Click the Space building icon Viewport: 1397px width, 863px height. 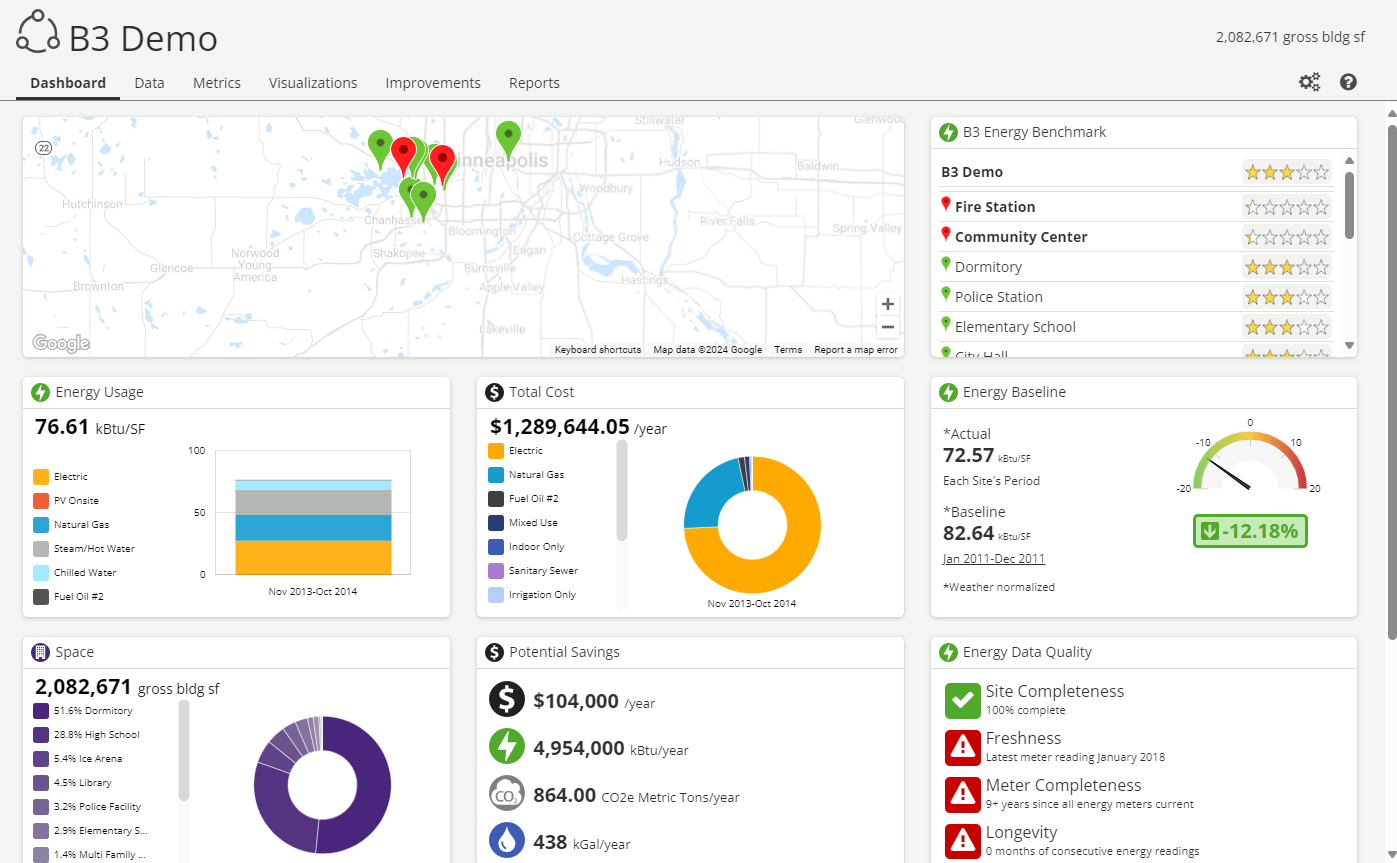(x=40, y=652)
